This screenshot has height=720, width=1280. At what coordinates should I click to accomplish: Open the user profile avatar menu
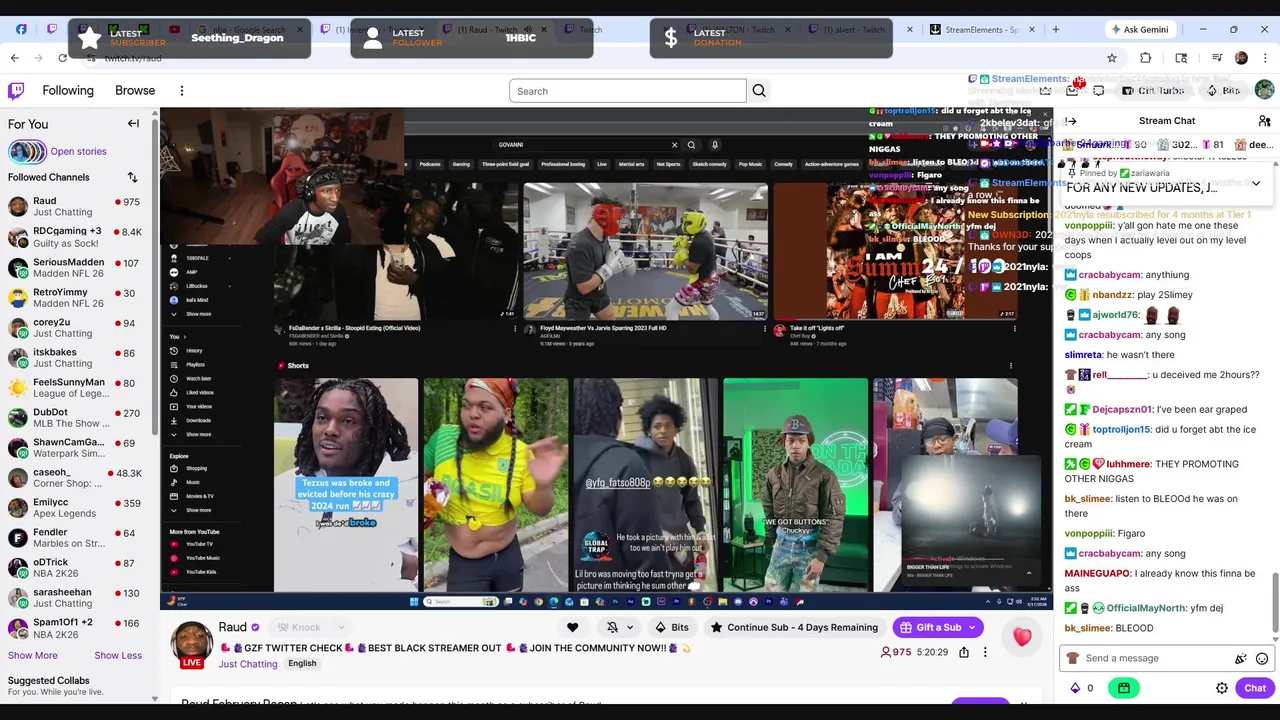pos(1265,91)
